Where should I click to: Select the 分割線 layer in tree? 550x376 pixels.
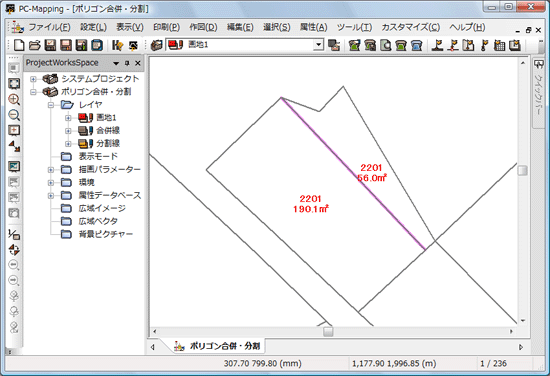108,143
